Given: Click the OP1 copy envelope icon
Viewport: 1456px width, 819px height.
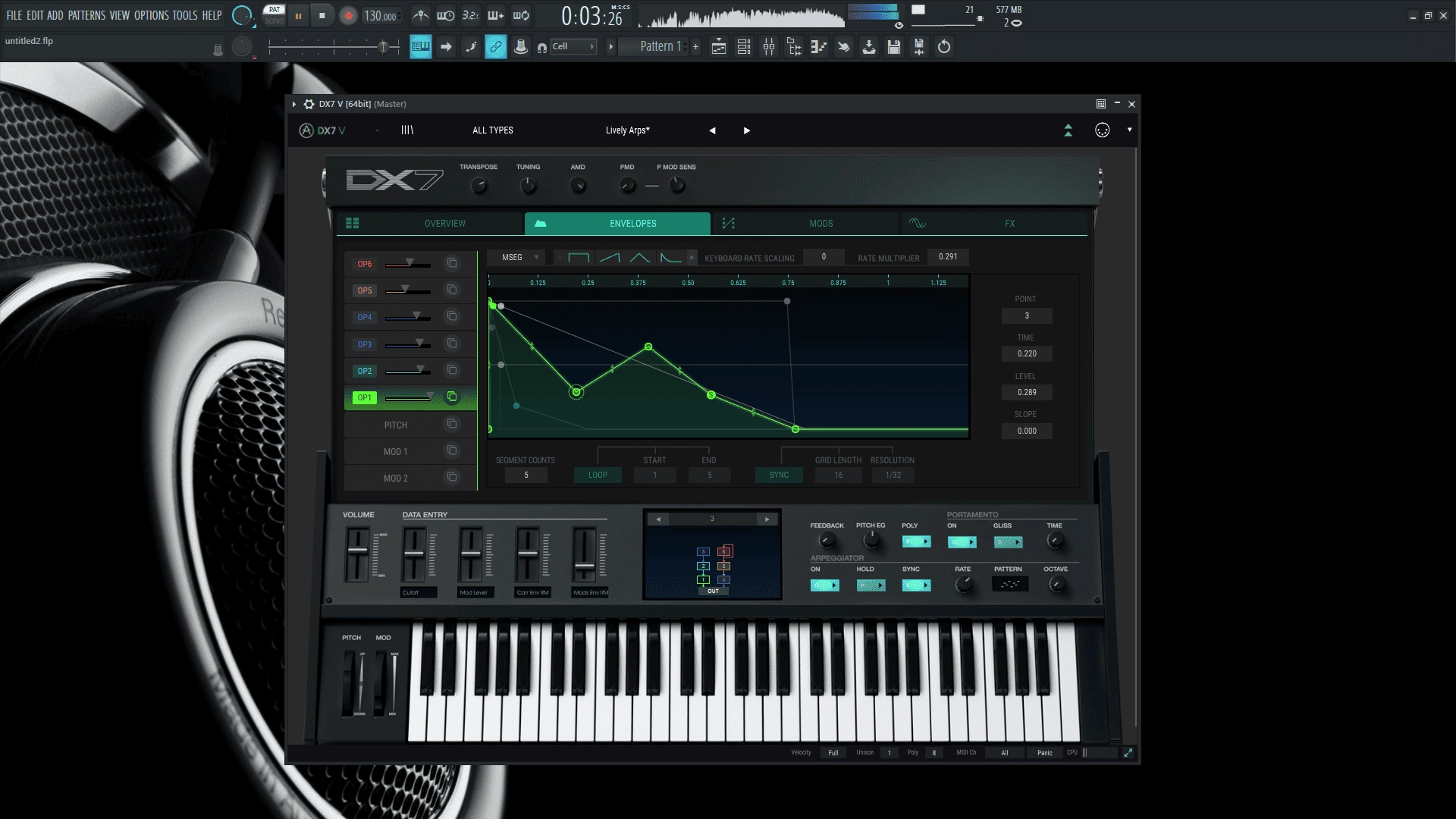Looking at the screenshot, I should tap(452, 397).
